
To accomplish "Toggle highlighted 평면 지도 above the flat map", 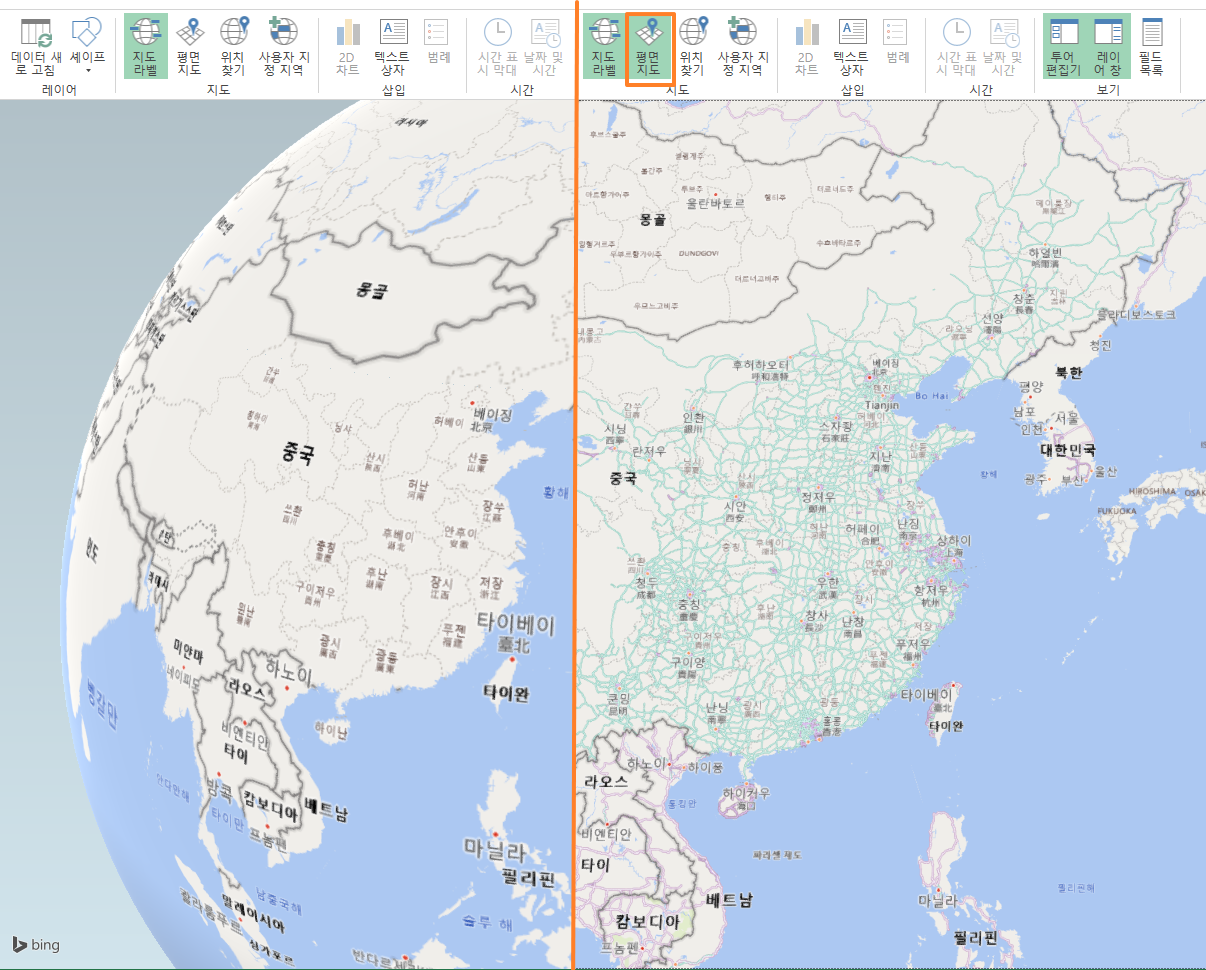I will click(650, 48).
